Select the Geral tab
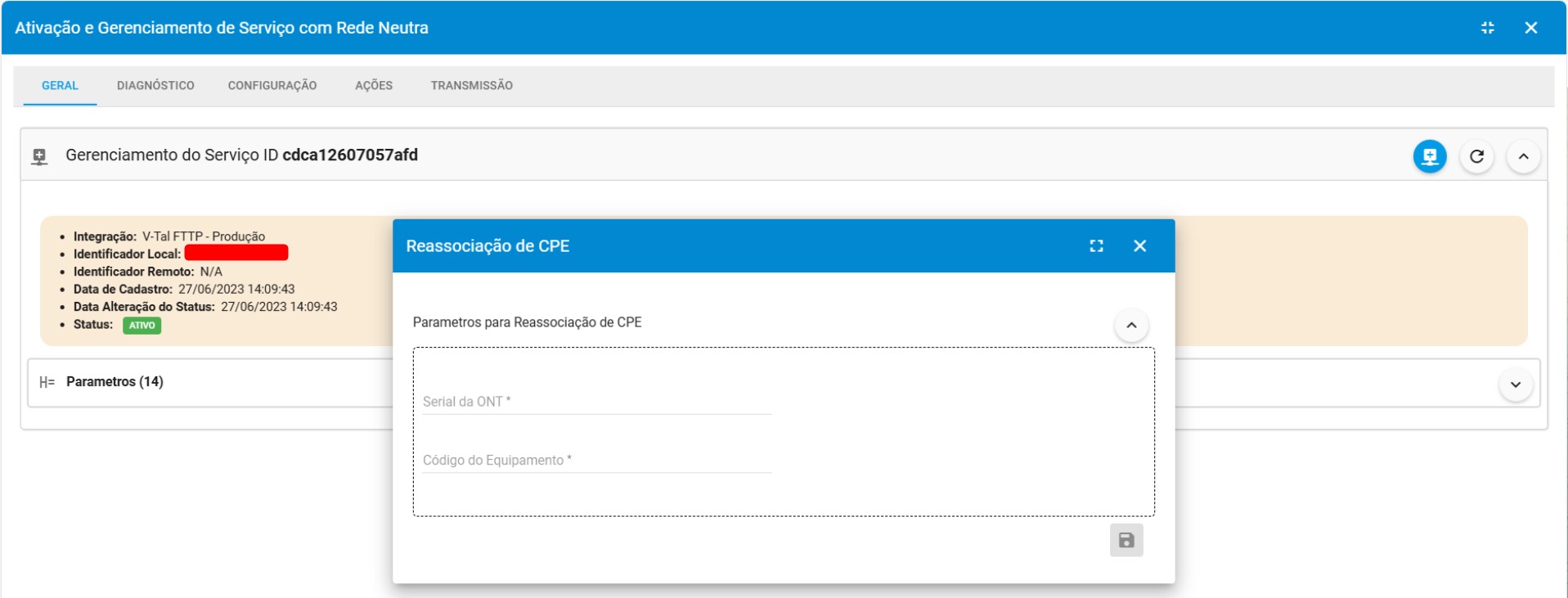1568x598 pixels. click(x=60, y=85)
